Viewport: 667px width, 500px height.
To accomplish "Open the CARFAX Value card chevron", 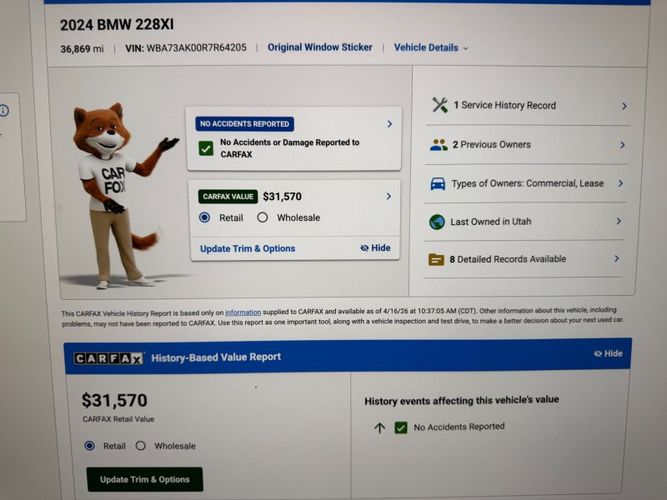I will [x=388, y=196].
